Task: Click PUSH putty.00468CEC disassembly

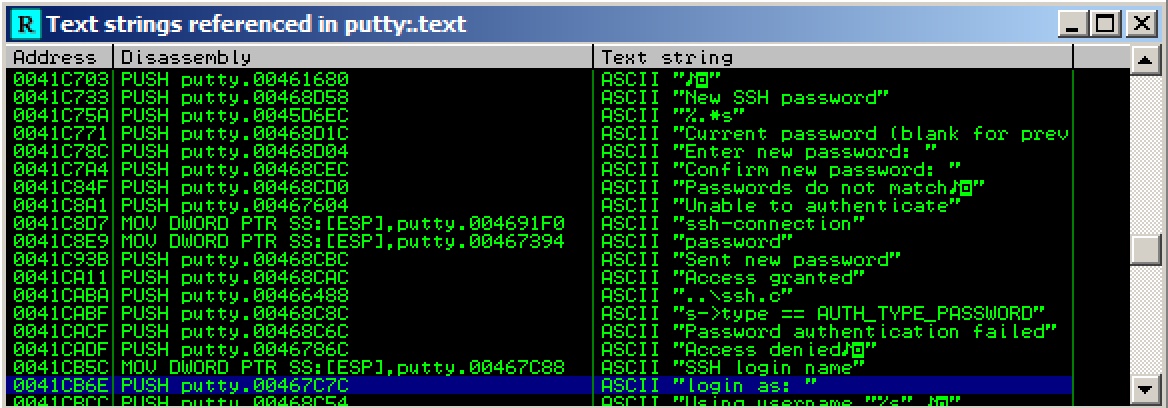Action: pos(235,169)
